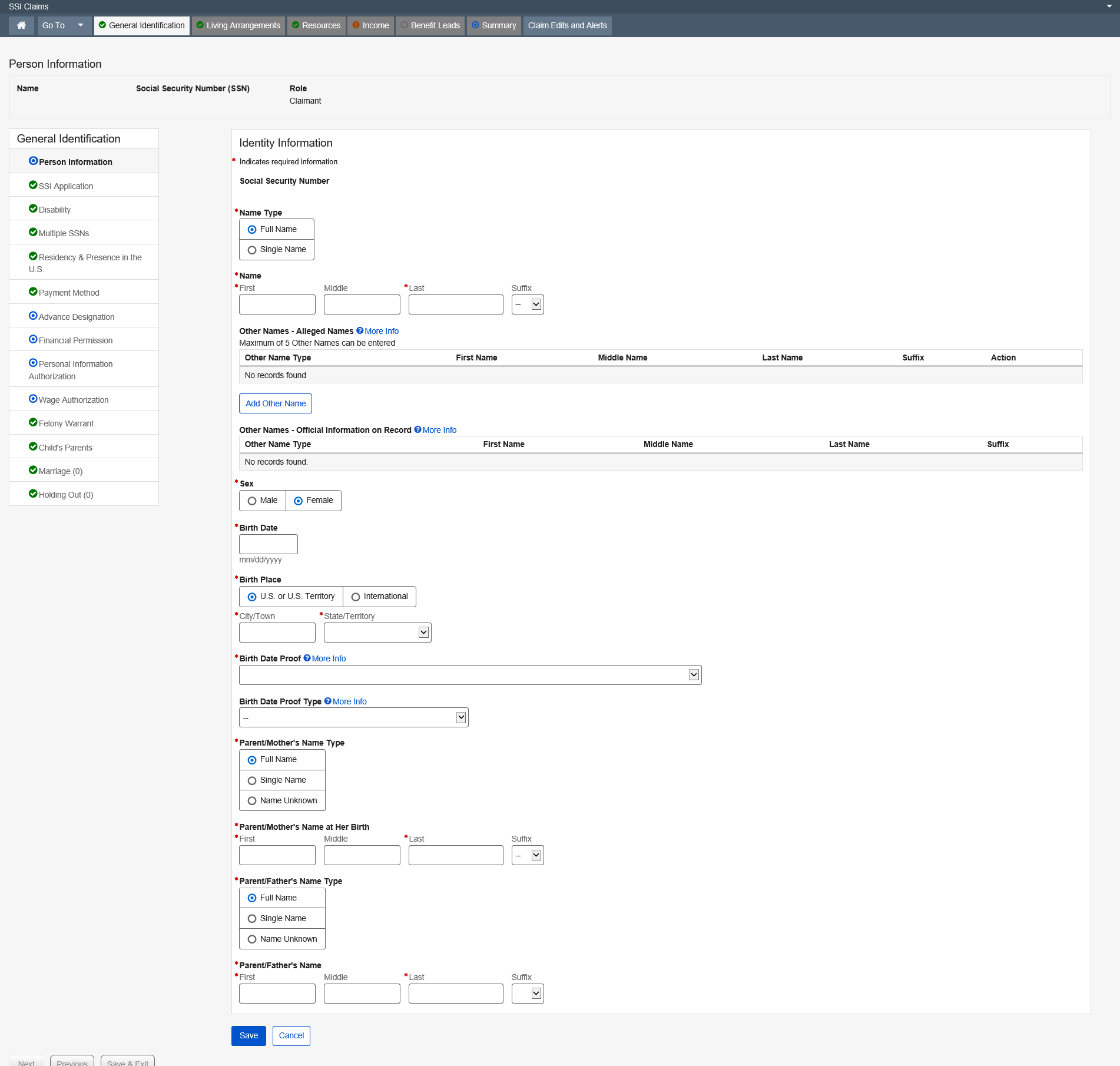Click the SSI Application checkmark icon
The width and height of the screenshot is (1120, 1066).
33,185
